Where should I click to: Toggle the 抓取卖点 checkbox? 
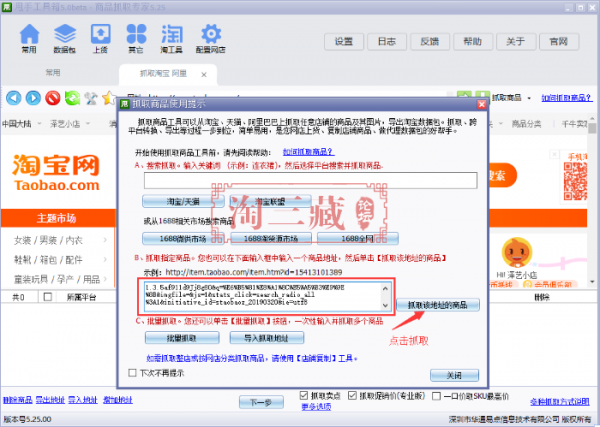304,396
